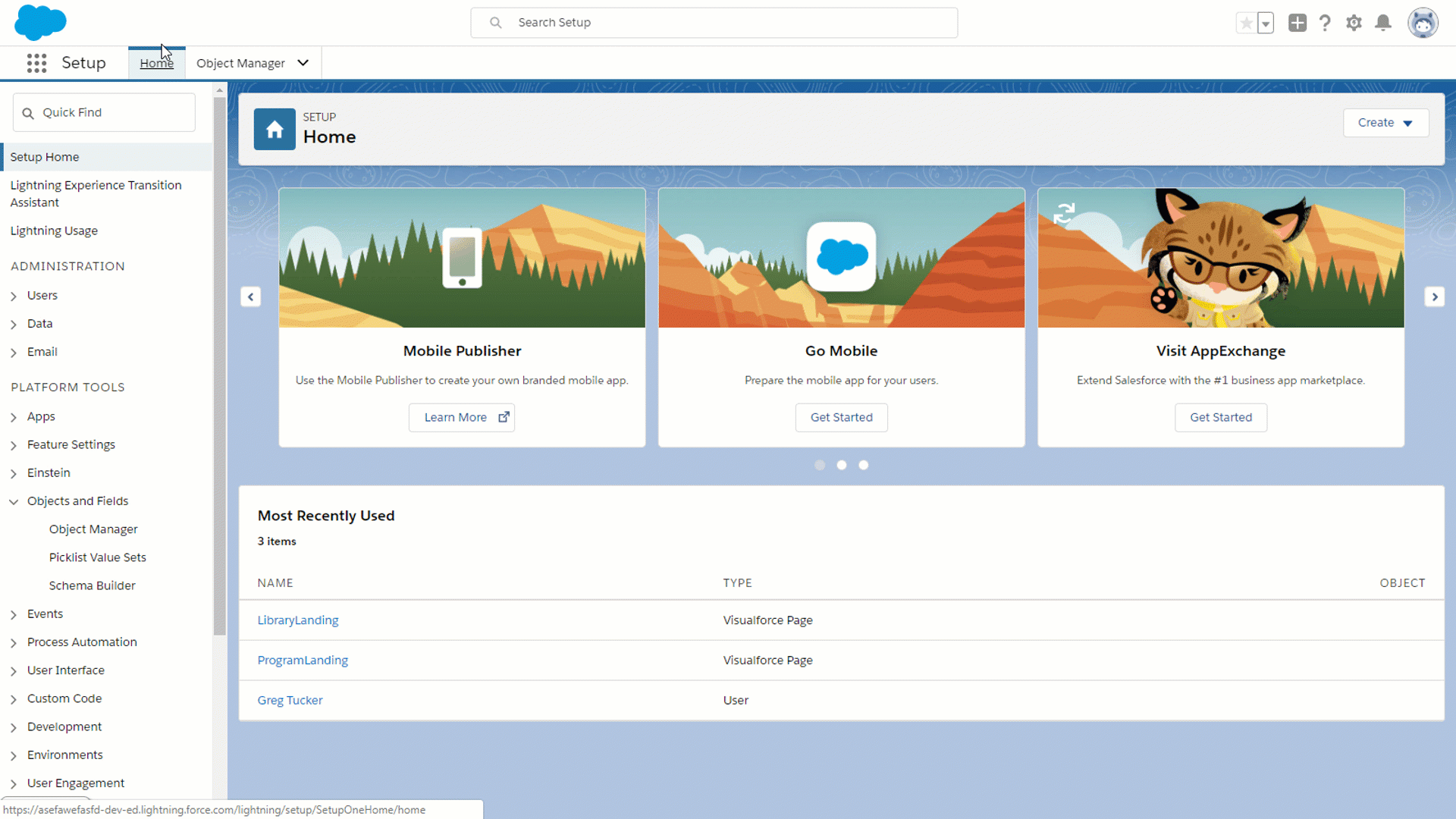1456x819 pixels.
Task: Open the Object Manager tab chevron
Action: tap(303, 63)
